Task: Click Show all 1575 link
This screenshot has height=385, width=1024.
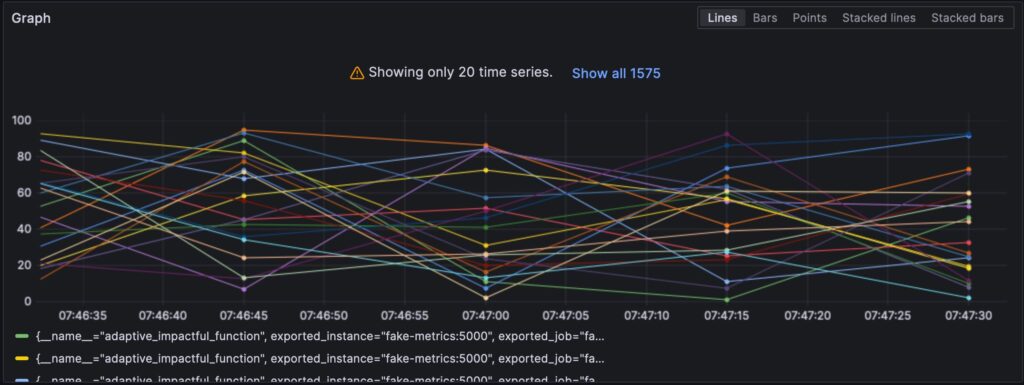Action: coord(616,73)
